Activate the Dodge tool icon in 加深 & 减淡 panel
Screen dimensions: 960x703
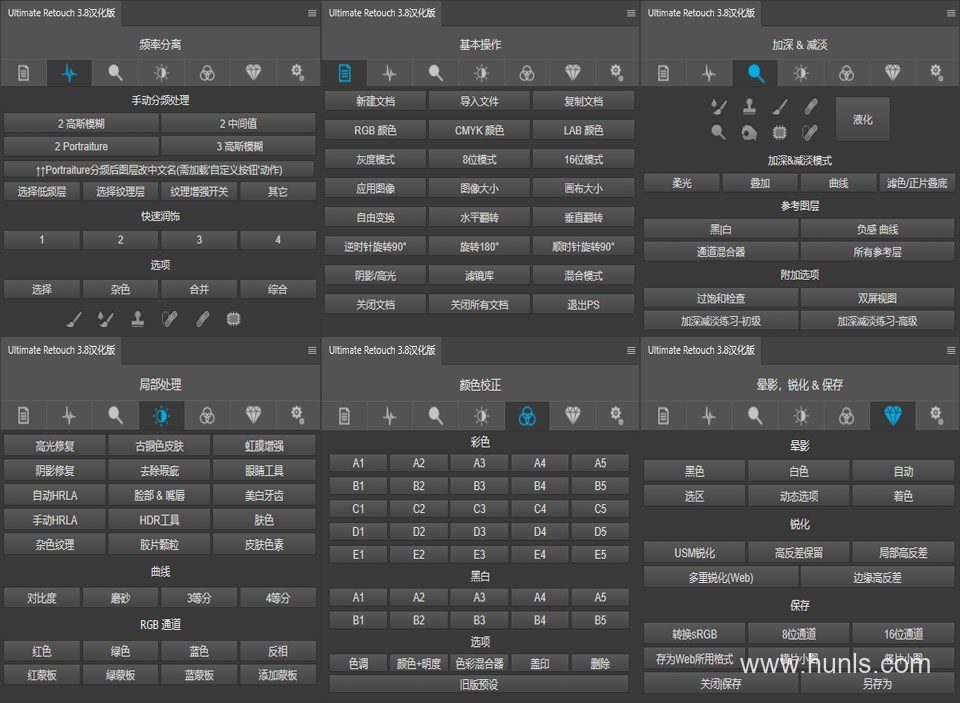[x=719, y=132]
